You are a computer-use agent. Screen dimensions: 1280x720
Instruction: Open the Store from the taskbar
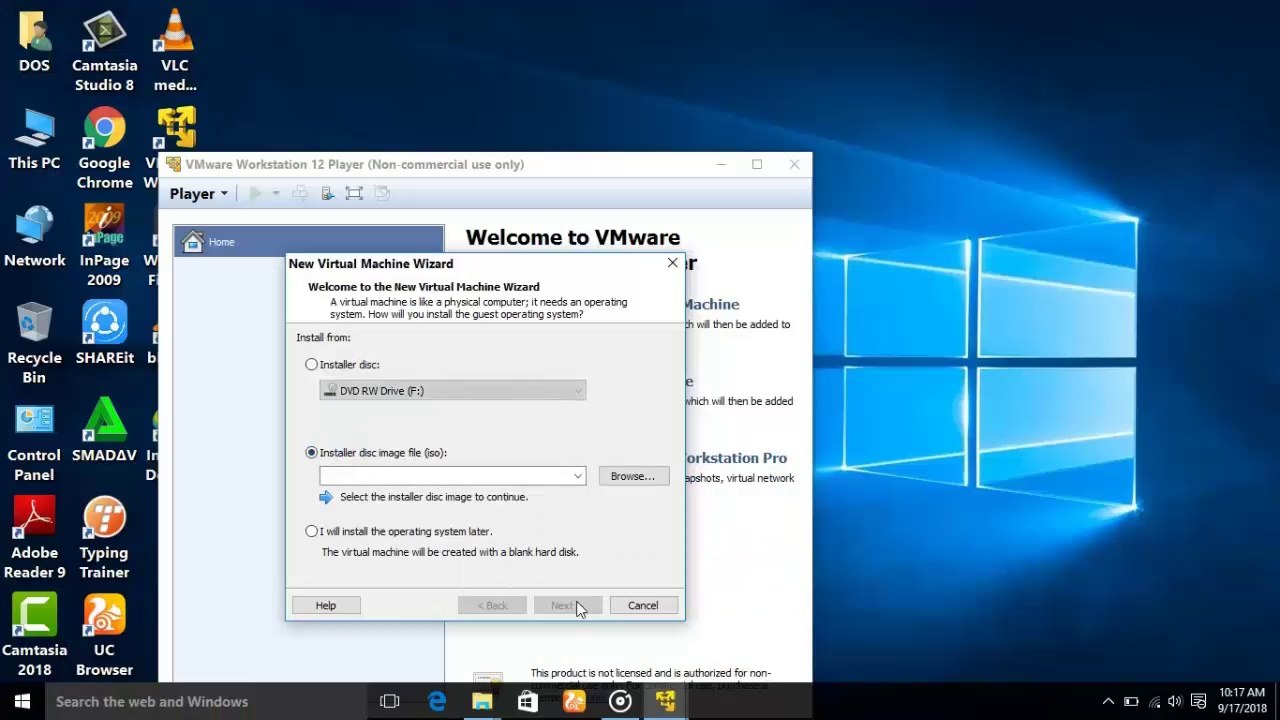point(527,701)
